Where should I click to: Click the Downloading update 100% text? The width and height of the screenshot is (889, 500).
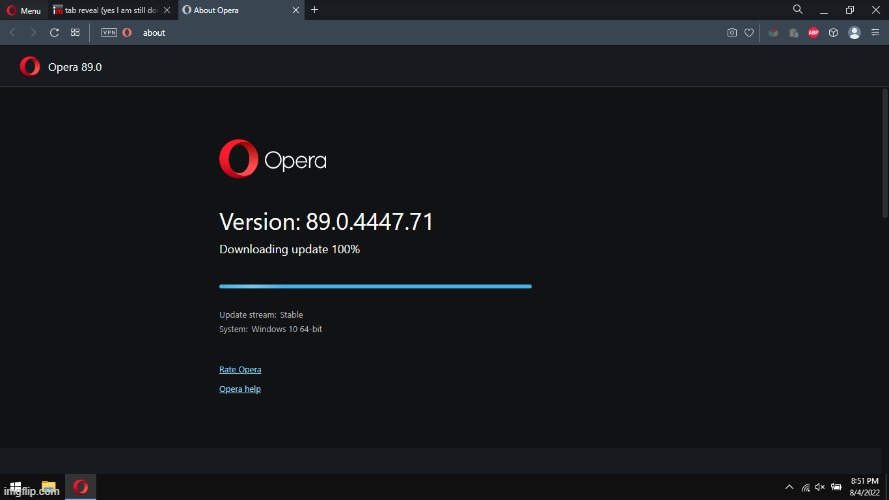point(289,249)
